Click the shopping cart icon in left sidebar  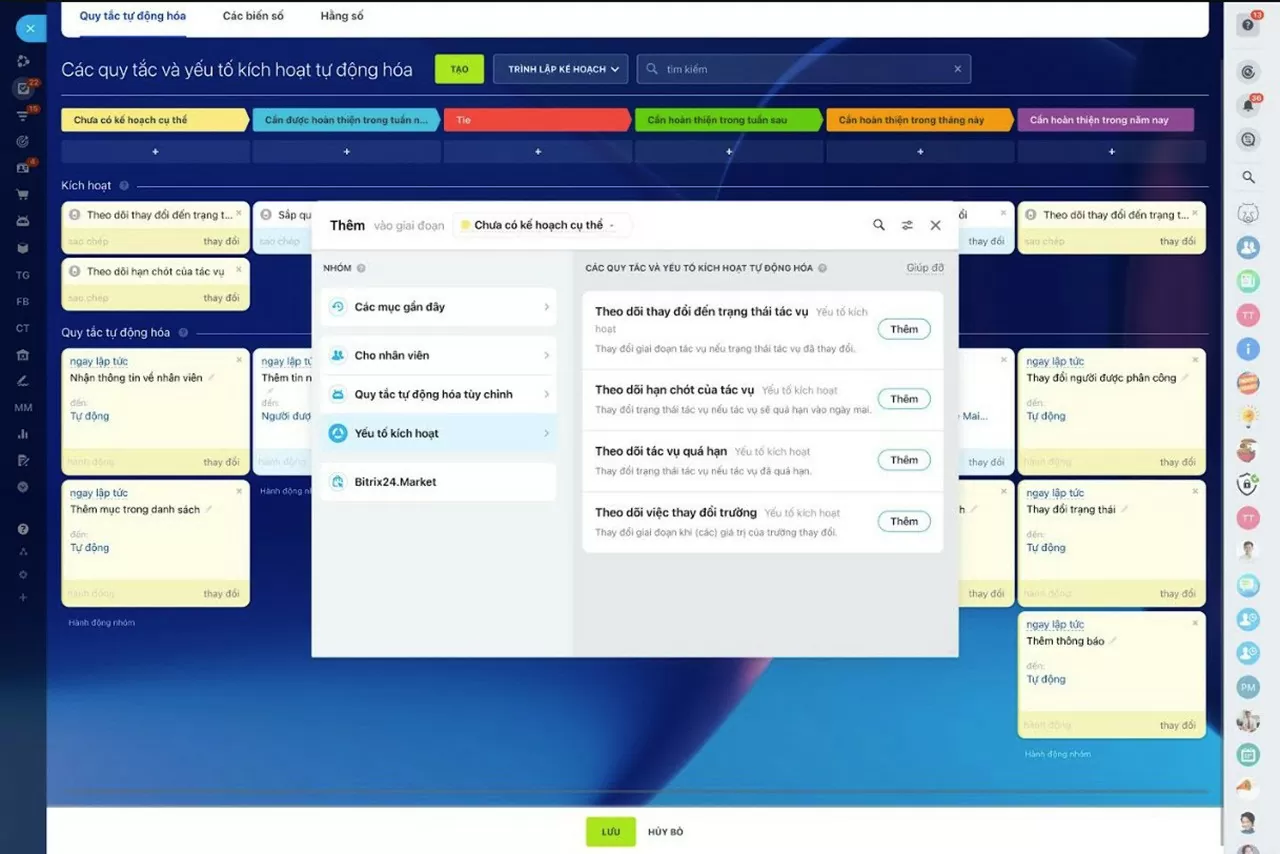[x=23, y=194]
